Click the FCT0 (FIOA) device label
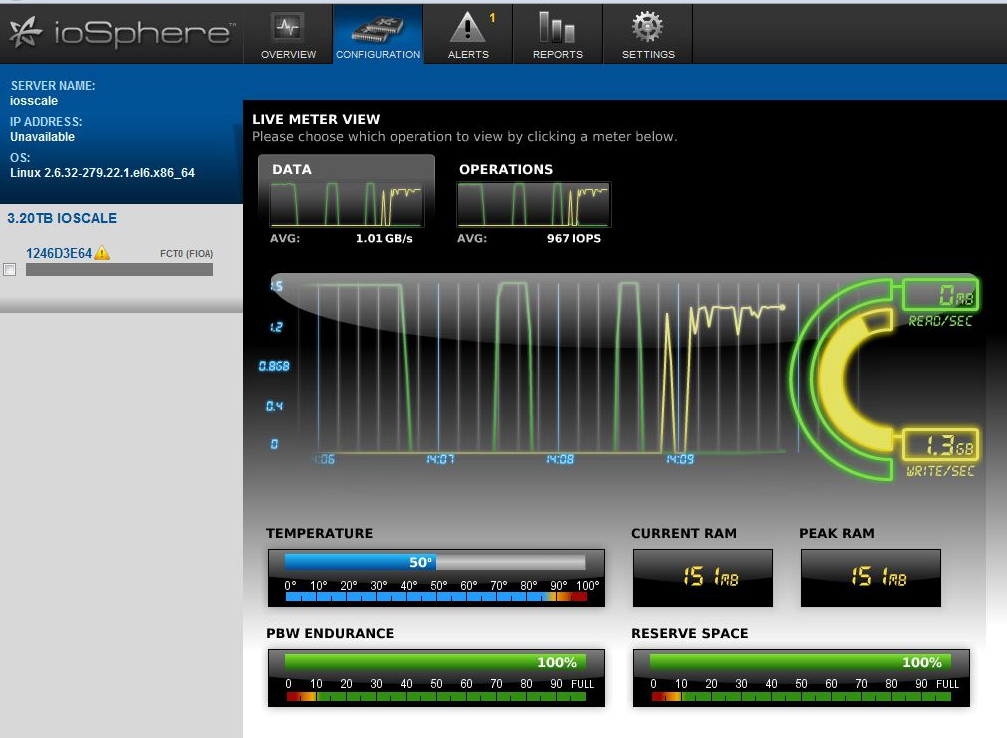Image resolution: width=1007 pixels, height=738 pixels. pyautogui.click(x=186, y=254)
